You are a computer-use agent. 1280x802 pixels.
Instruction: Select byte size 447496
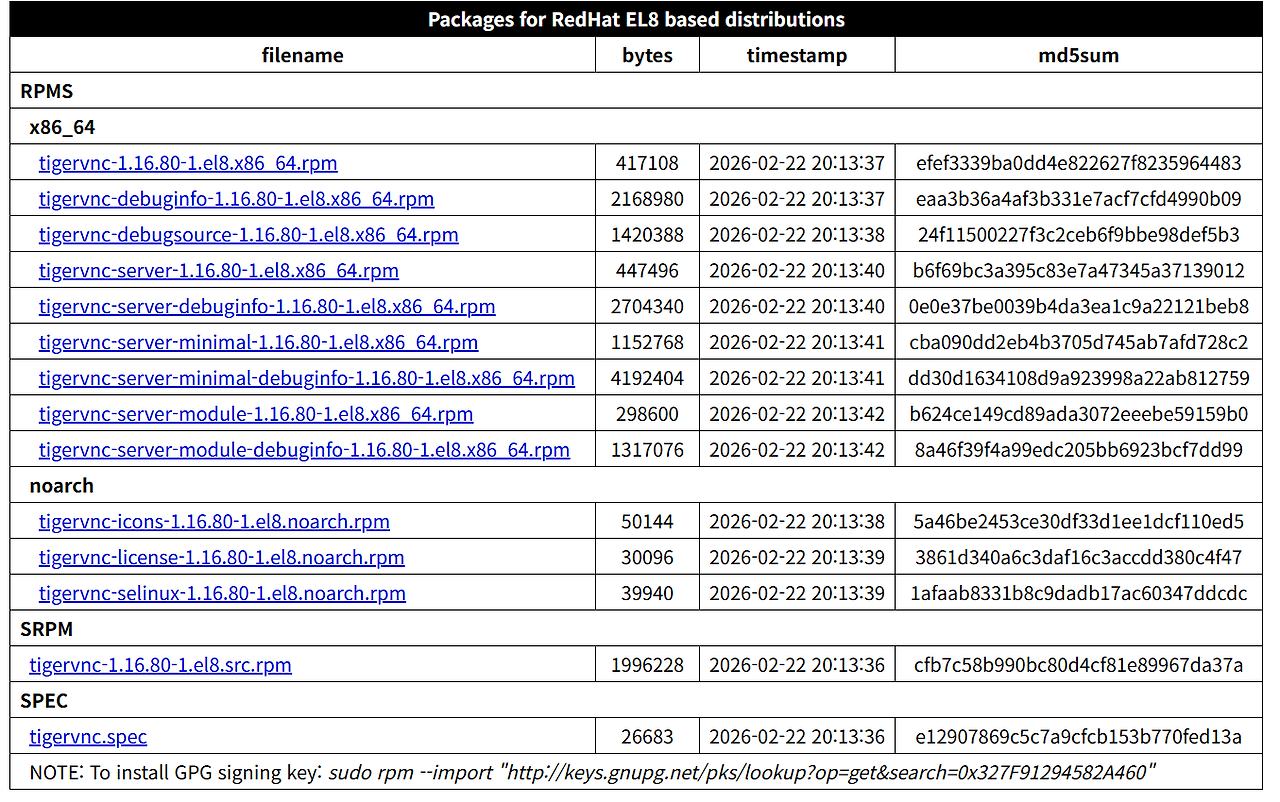648,271
